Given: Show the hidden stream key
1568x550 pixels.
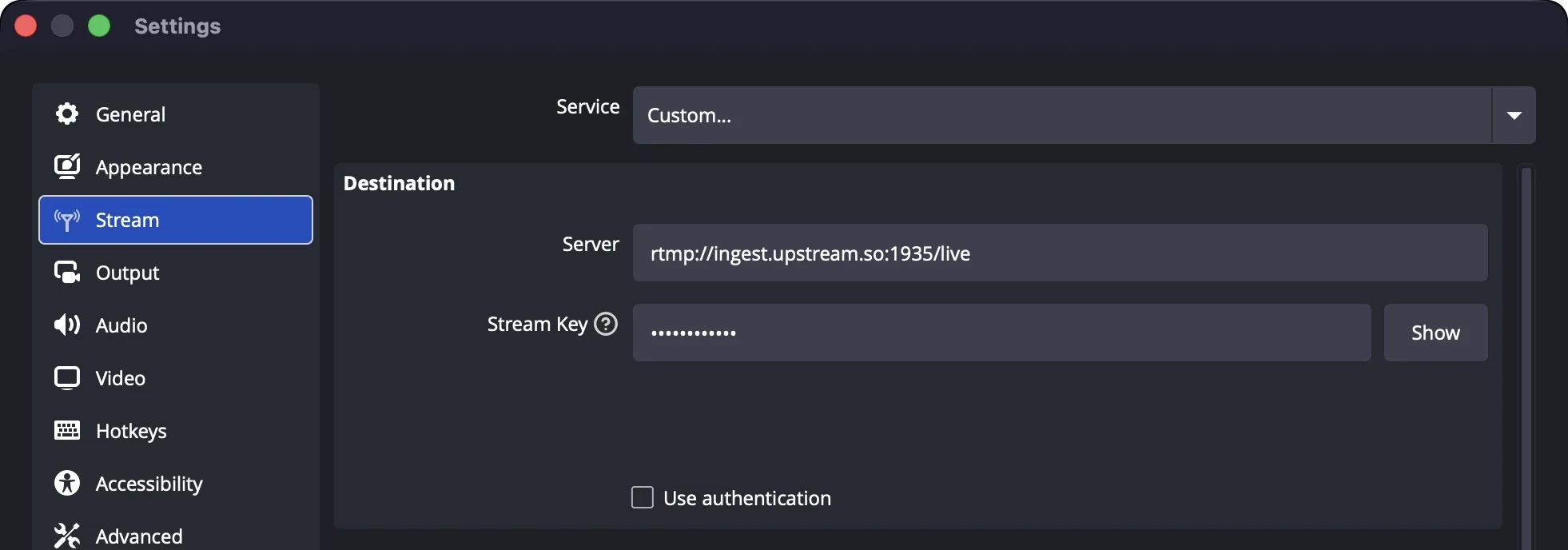Looking at the screenshot, I should pos(1435,333).
